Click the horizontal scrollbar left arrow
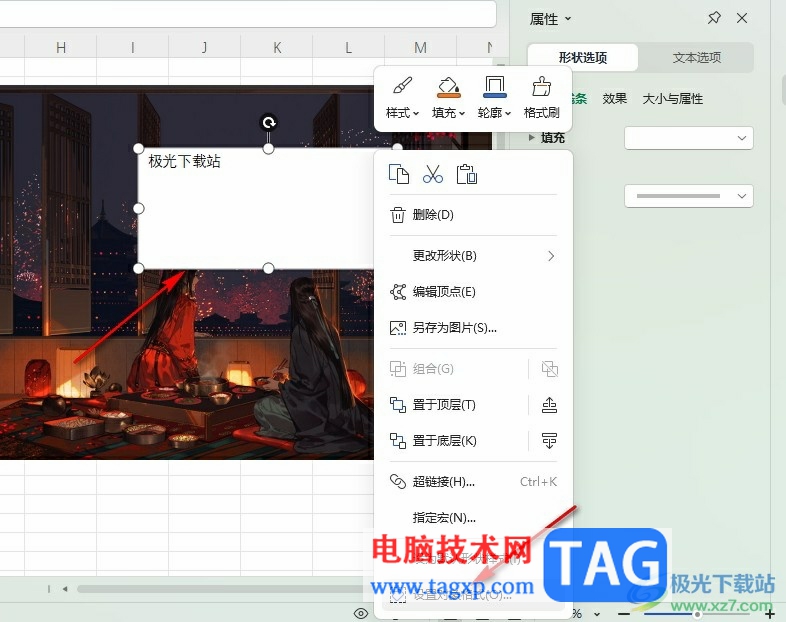Viewport: 786px width, 622px height. [x=65, y=589]
